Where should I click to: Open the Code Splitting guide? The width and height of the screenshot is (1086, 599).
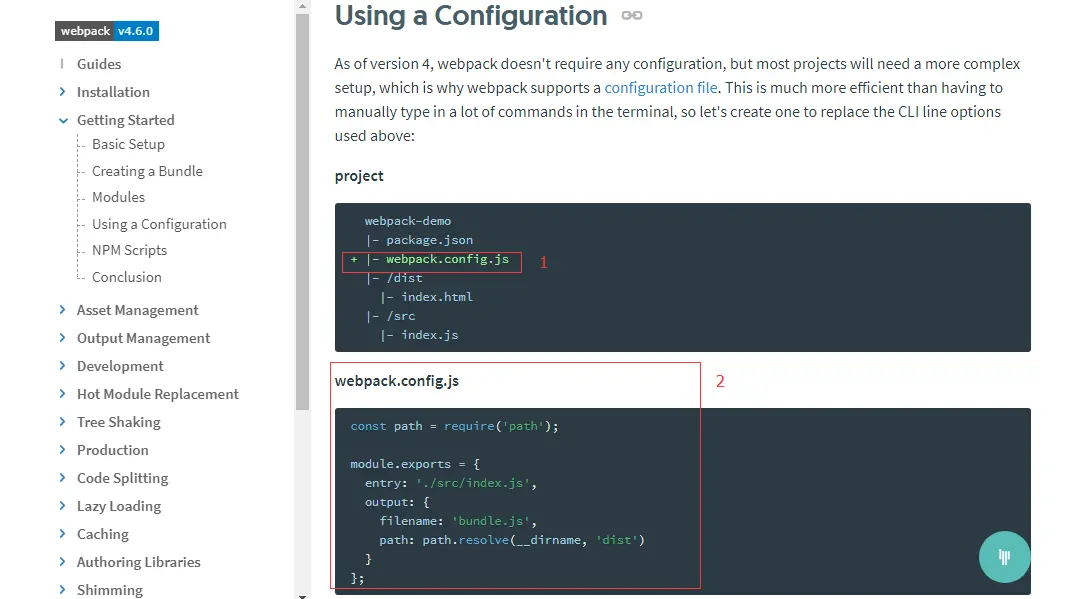[123, 479]
